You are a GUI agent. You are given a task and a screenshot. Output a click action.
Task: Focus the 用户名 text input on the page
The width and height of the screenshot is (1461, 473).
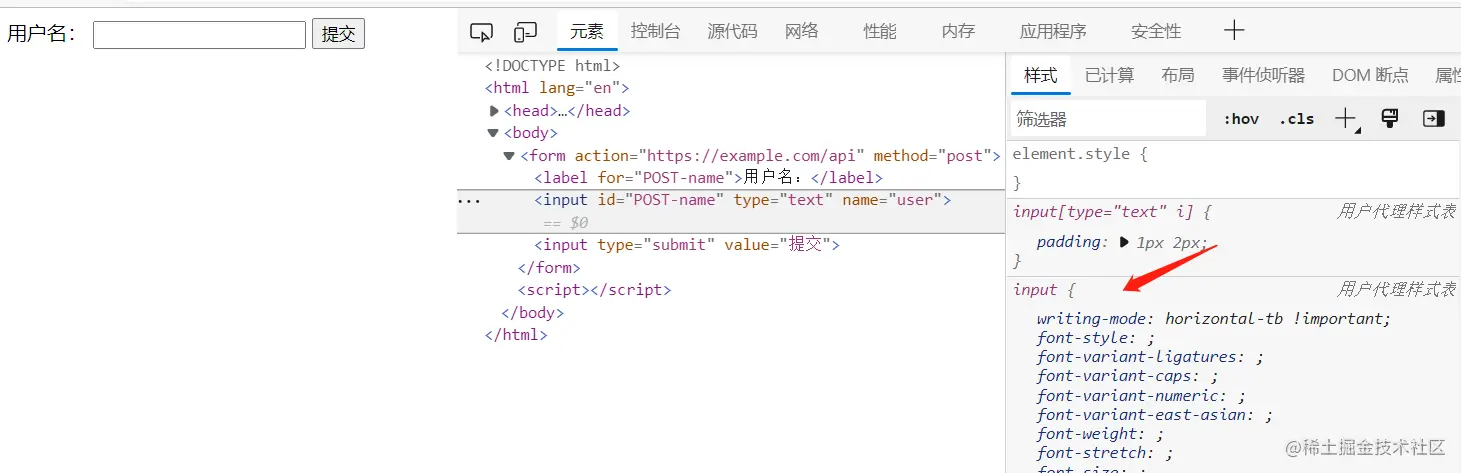coord(199,35)
